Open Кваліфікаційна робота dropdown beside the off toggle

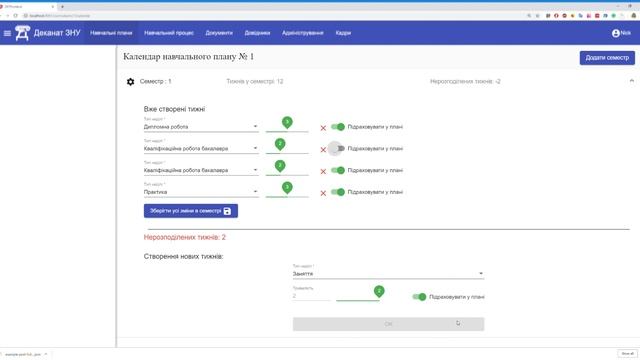point(201,149)
